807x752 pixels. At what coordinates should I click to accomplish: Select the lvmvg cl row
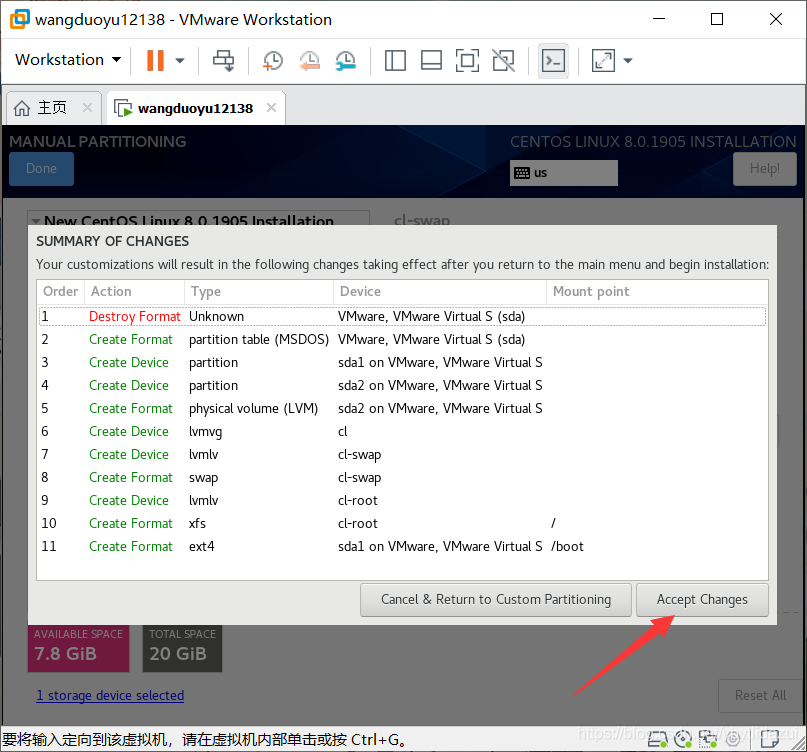[x=402, y=431]
